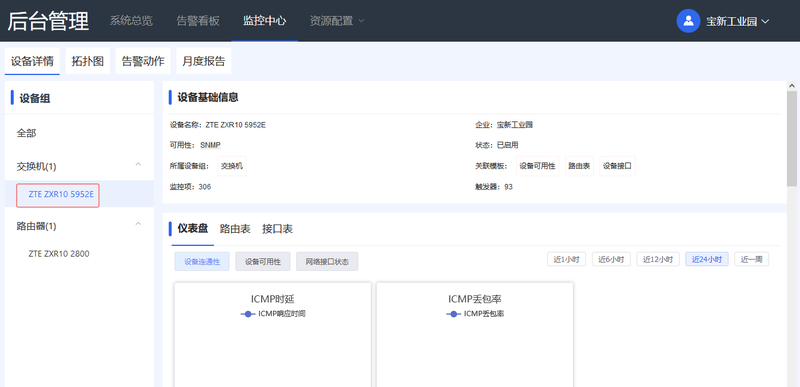Toggle the ICMP丢包率 legend series
Screen dimensions: 800x387
tap(476, 314)
